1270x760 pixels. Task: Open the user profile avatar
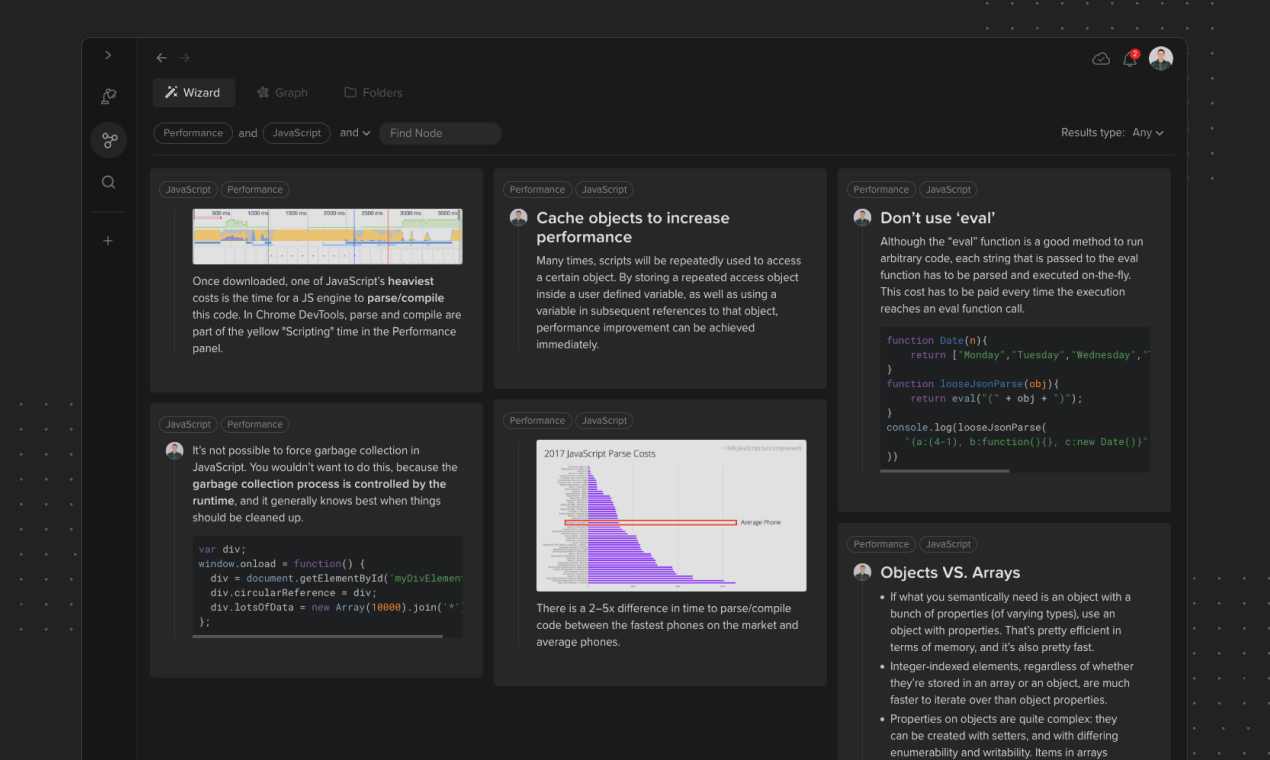(x=1160, y=58)
